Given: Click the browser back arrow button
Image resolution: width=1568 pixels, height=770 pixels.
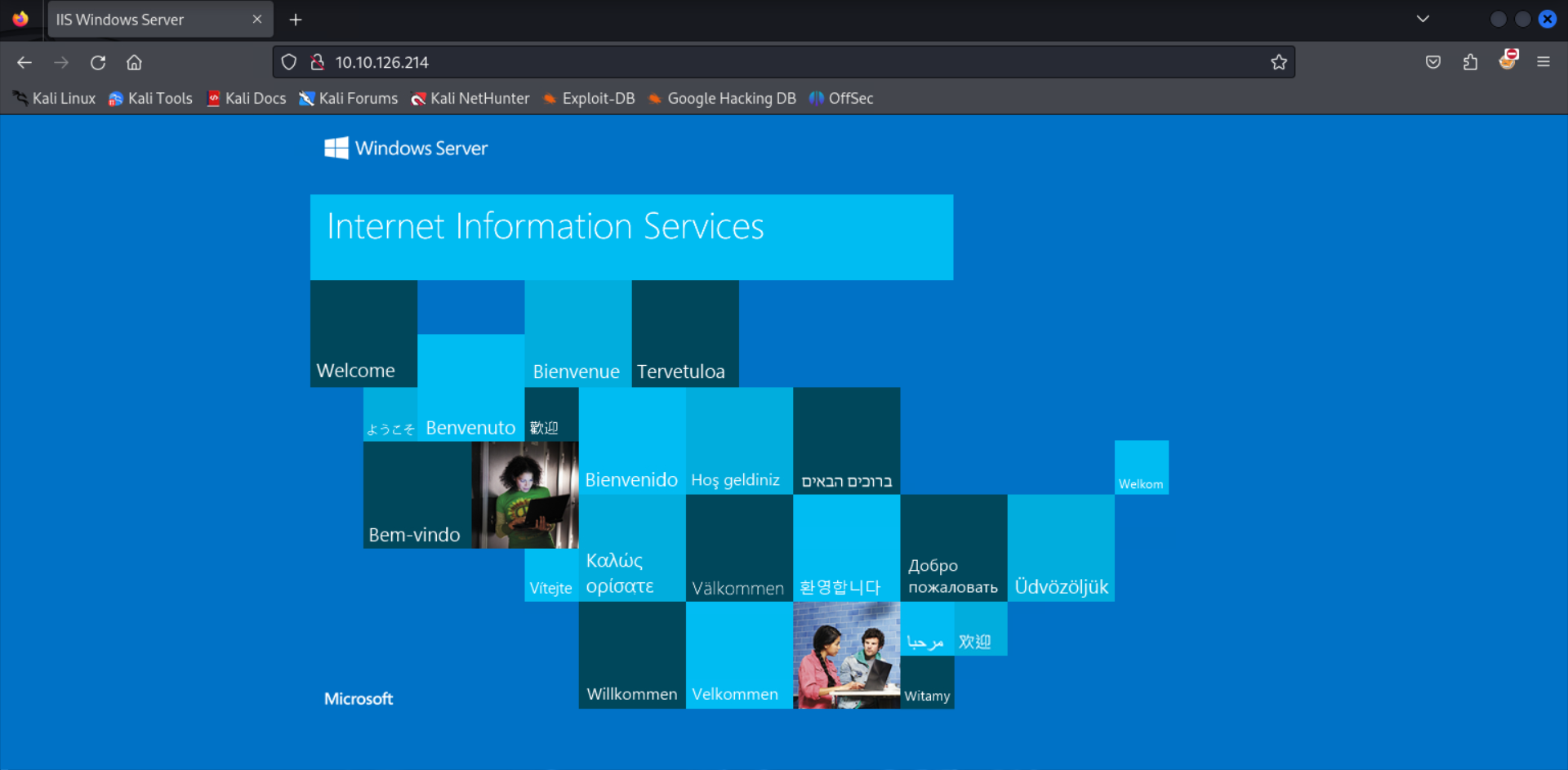Looking at the screenshot, I should tap(24, 62).
